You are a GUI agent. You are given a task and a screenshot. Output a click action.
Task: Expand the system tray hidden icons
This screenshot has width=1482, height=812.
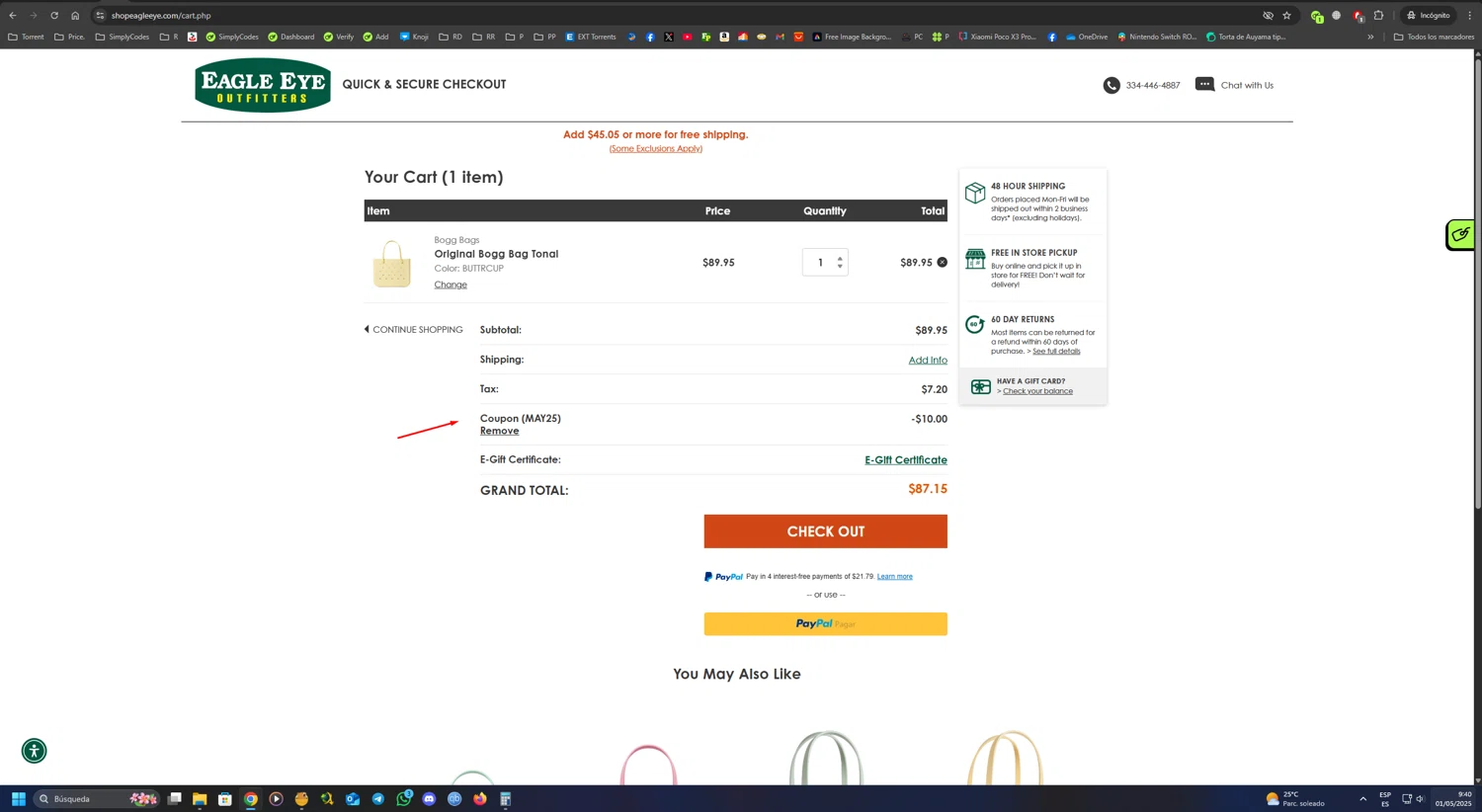(x=1362, y=799)
